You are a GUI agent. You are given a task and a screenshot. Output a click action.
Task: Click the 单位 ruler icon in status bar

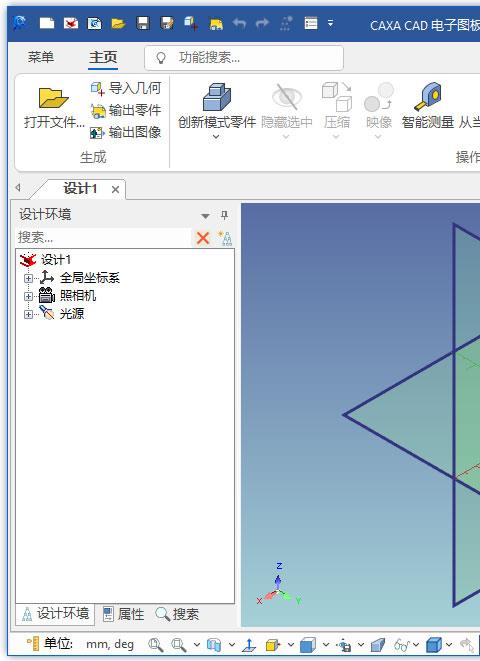tap(32, 644)
